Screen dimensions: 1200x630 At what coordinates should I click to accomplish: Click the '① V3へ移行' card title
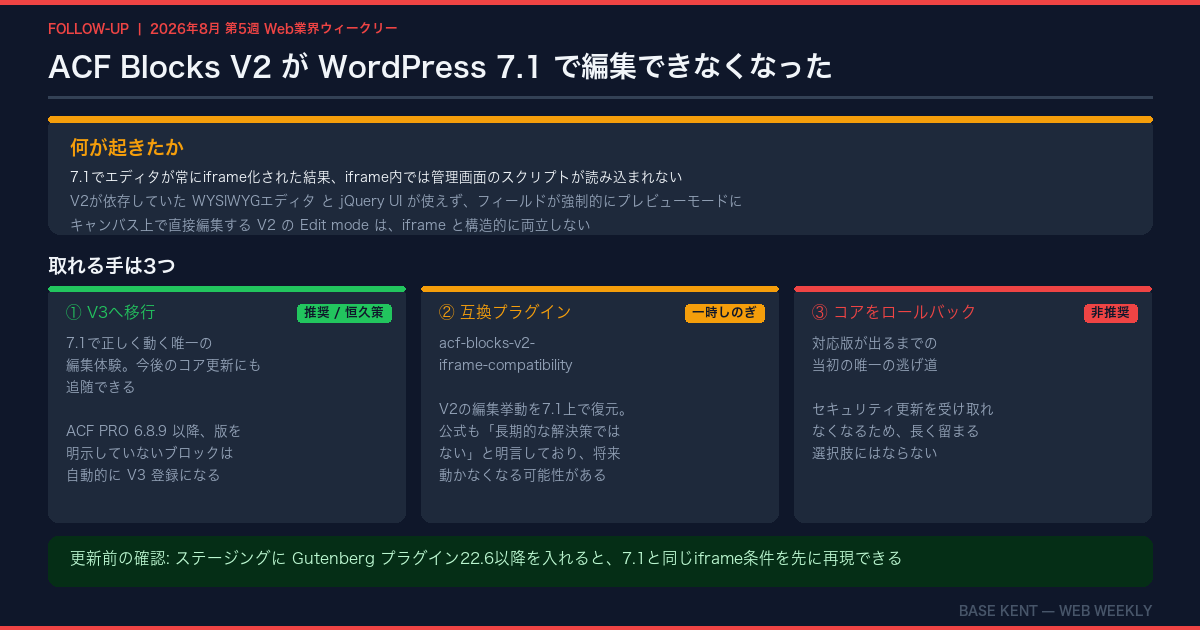point(110,312)
